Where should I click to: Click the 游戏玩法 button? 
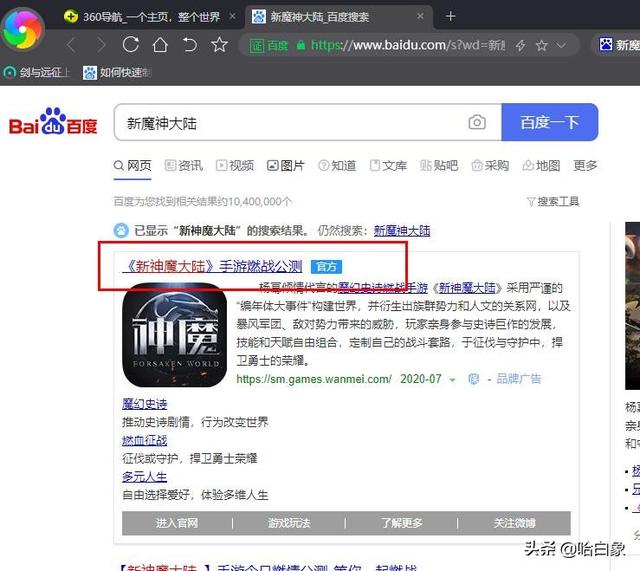(x=289, y=523)
